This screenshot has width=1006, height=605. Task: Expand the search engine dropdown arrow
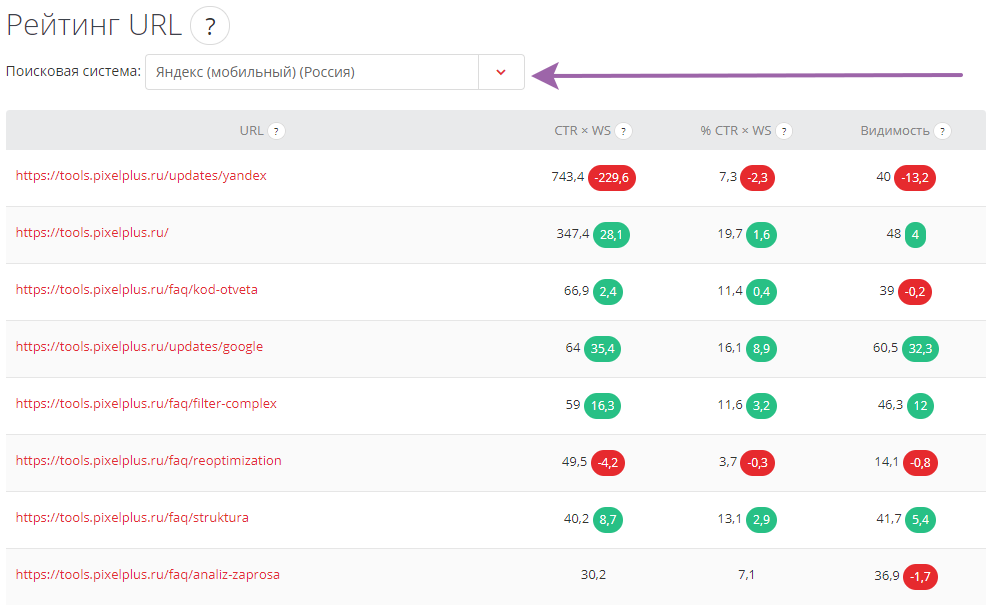pos(501,72)
